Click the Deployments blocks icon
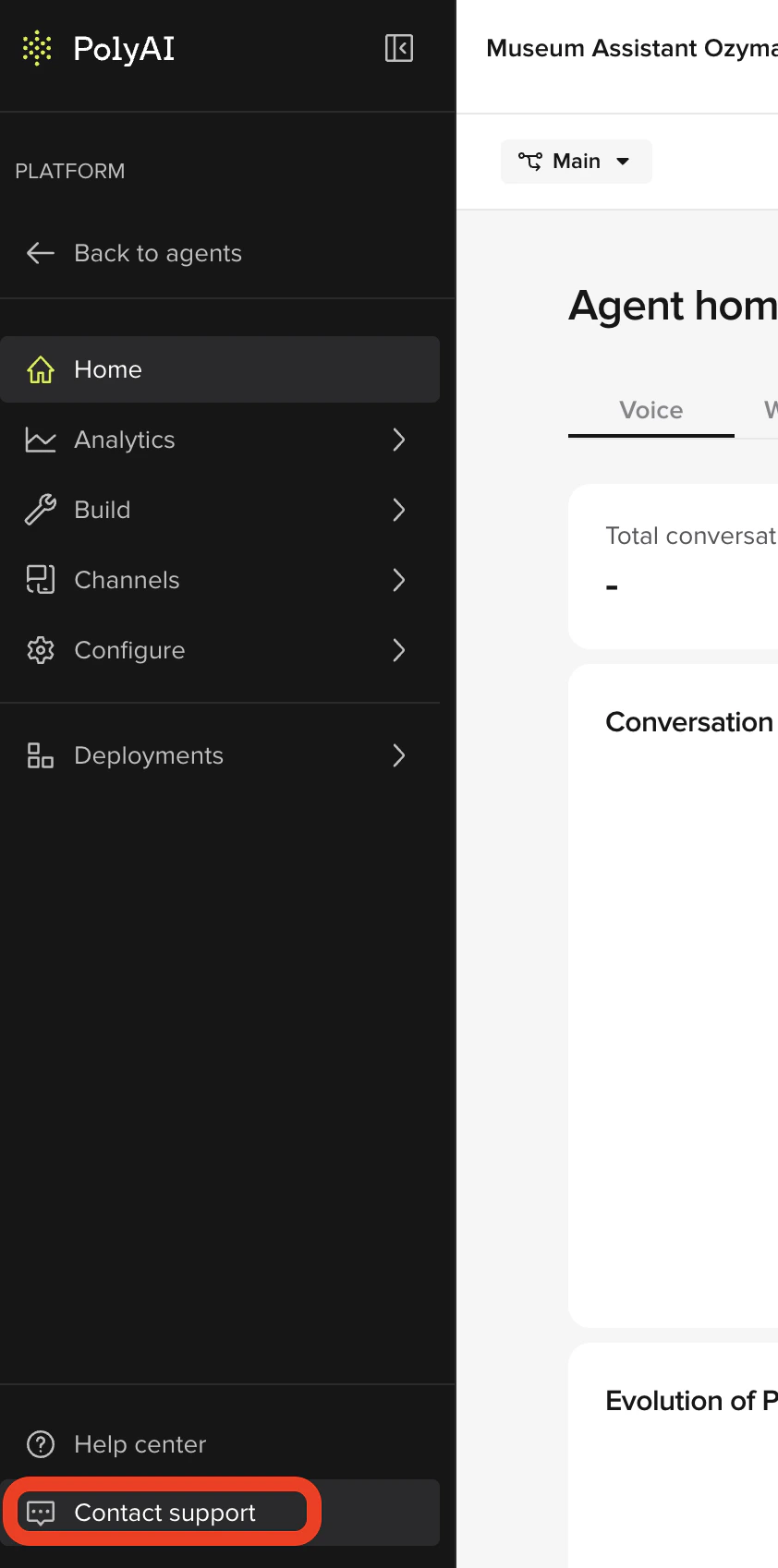The height and width of the screenshot is (1568, 778). tap(41, 755)
